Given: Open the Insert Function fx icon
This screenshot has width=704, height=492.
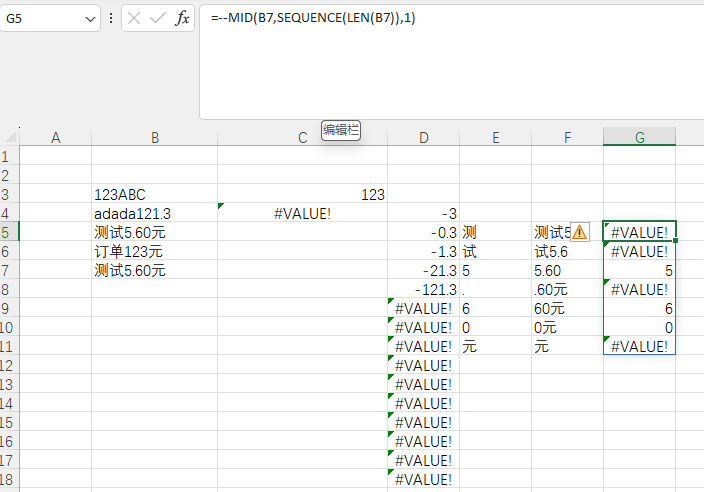Looking at the screenshot, I should pyautogui.click(x=182, y=18).
